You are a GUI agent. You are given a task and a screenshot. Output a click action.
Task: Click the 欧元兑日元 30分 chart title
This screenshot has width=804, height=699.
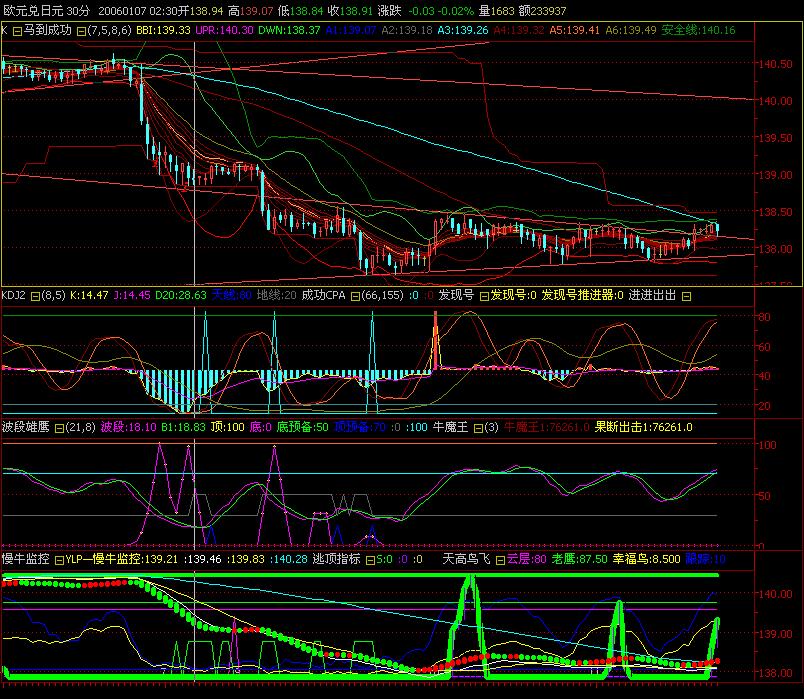pyautogui.click(x=46, y=11)
